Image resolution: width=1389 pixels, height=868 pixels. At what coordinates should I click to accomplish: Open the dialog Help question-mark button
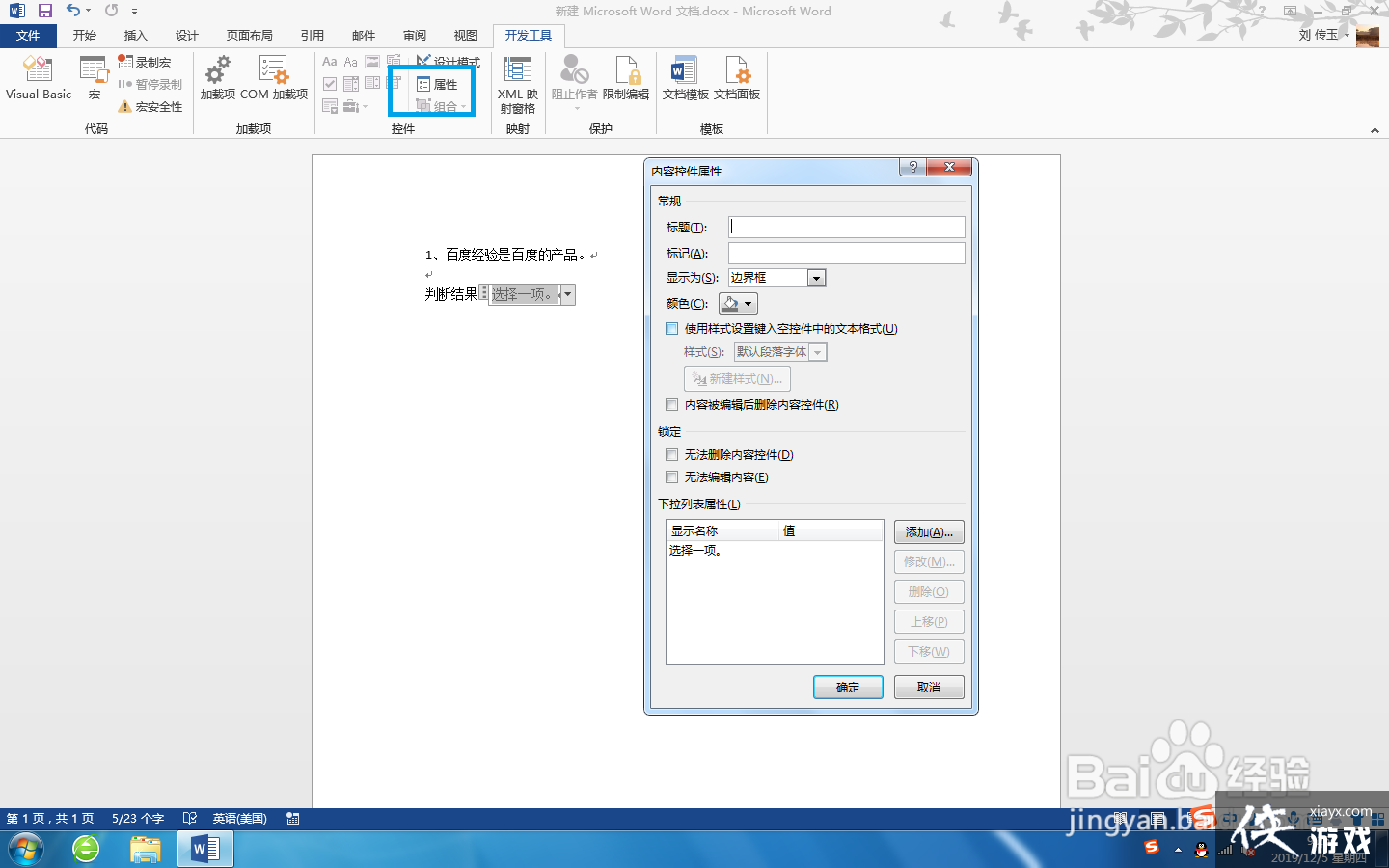(912, 167)
